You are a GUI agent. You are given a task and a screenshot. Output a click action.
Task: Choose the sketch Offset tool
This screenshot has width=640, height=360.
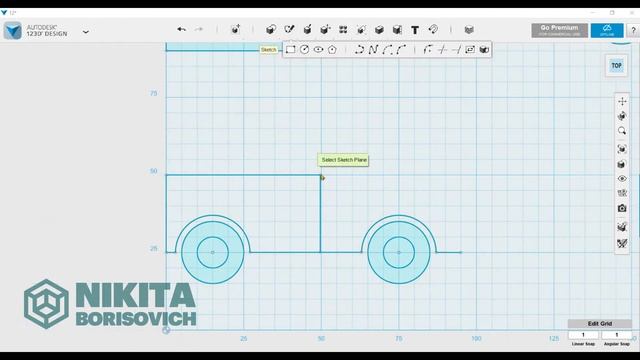[x=470, y=49]
